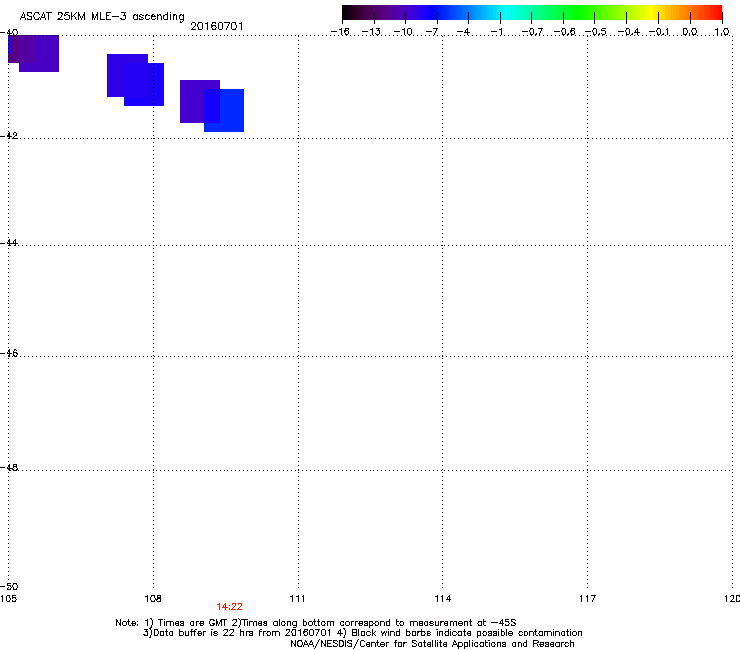Click the NOAA/NESDIS credit line
The width and height of the screenshot is (740, 650).
coord(432,644)
